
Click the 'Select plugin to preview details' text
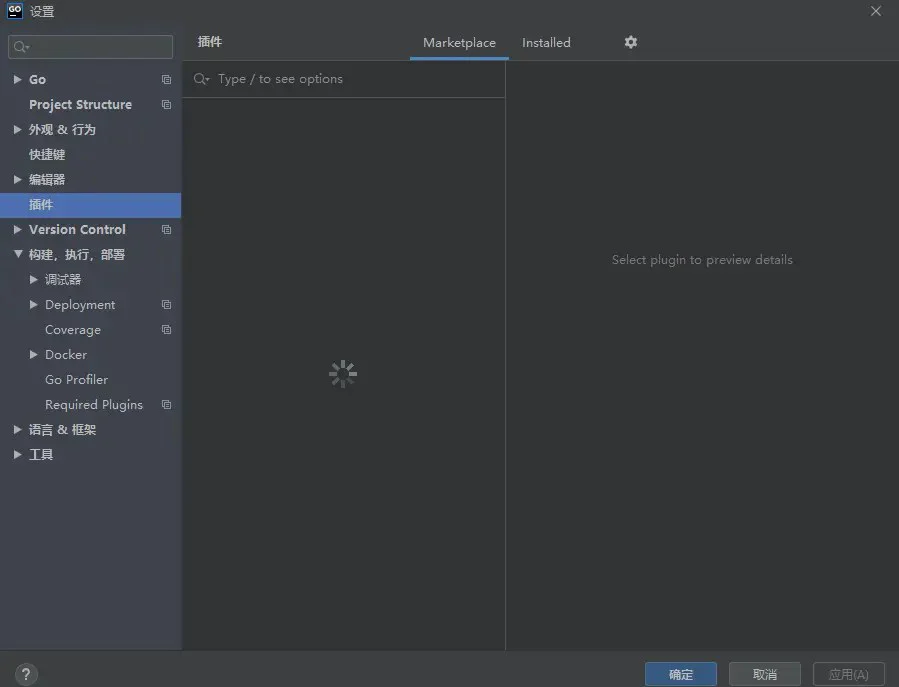pyautogui.click(x=702, y=260)
